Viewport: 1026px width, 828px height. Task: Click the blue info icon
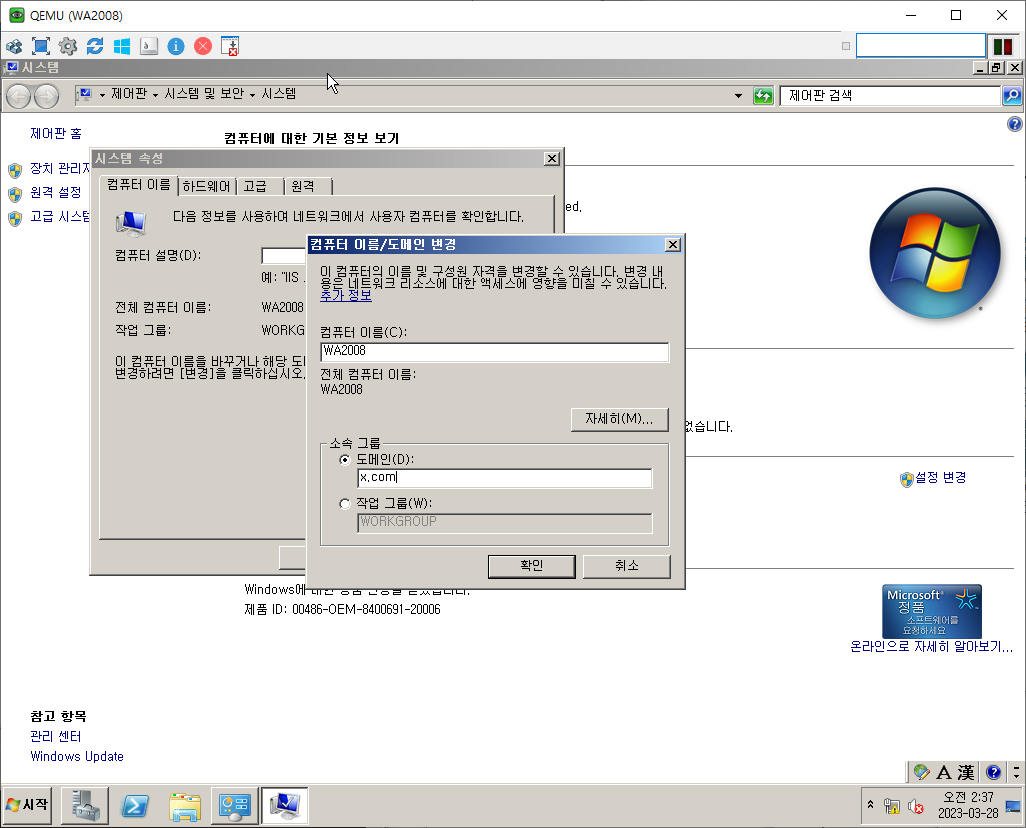pos(176,46)
